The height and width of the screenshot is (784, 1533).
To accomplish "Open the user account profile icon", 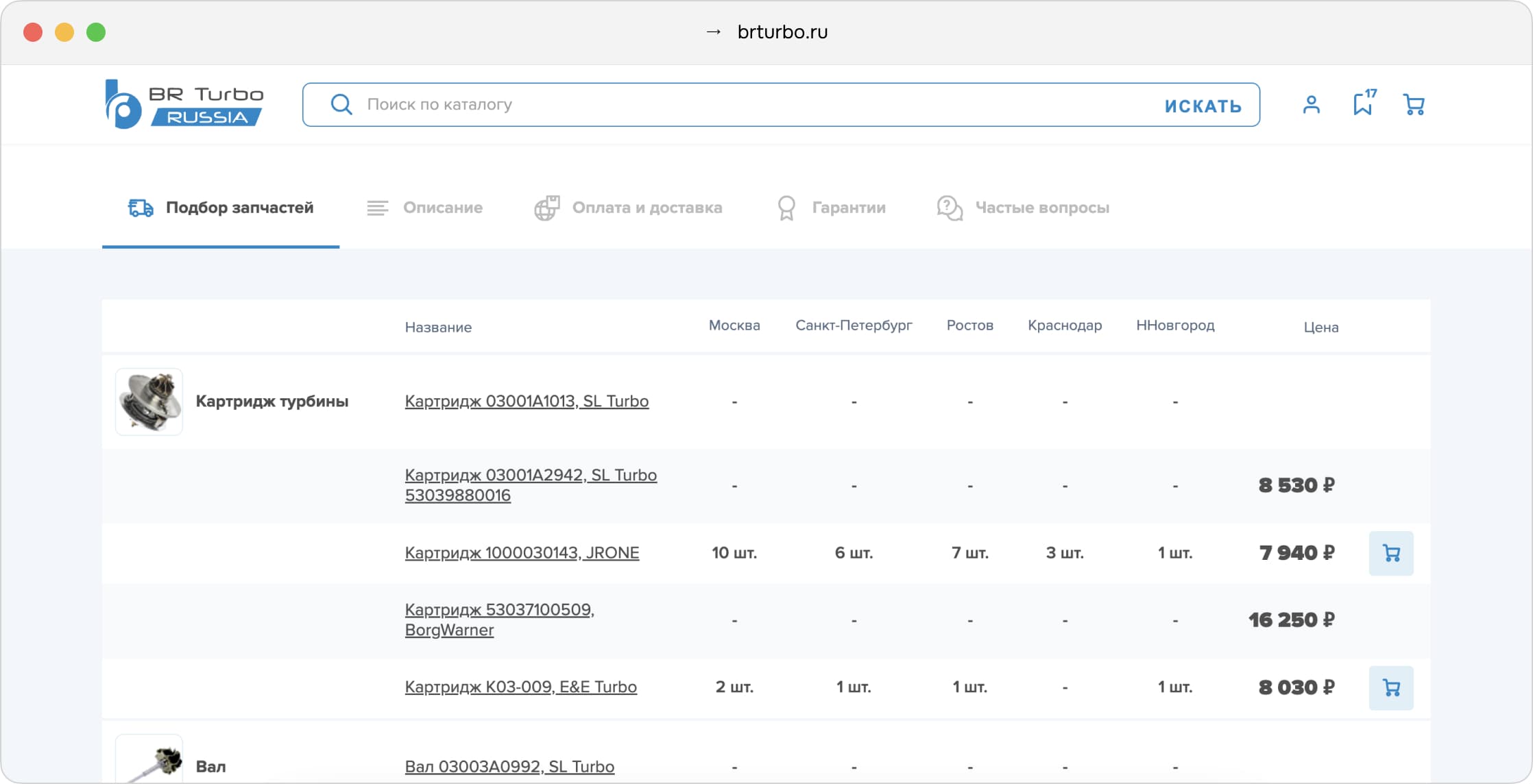I will [1311, 105].
